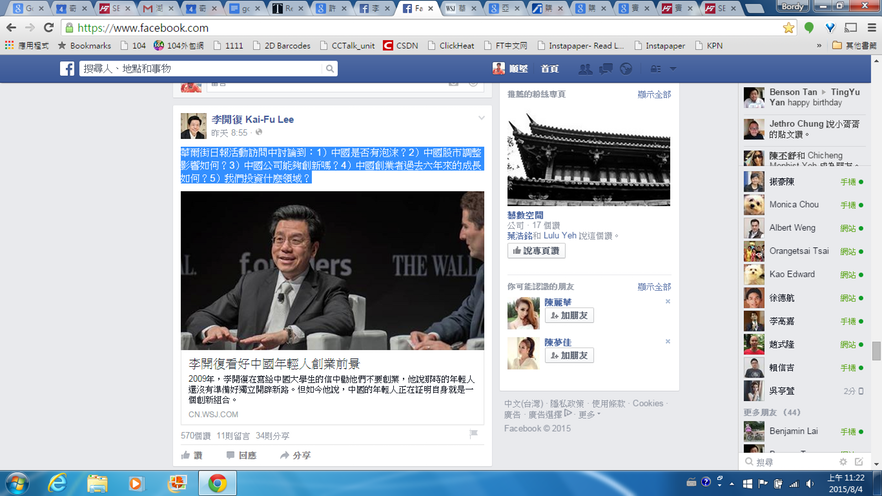This screenshot has width=882, height=496.
Task: Open chat with Kao Edward
Action: (x=804, y=274)
